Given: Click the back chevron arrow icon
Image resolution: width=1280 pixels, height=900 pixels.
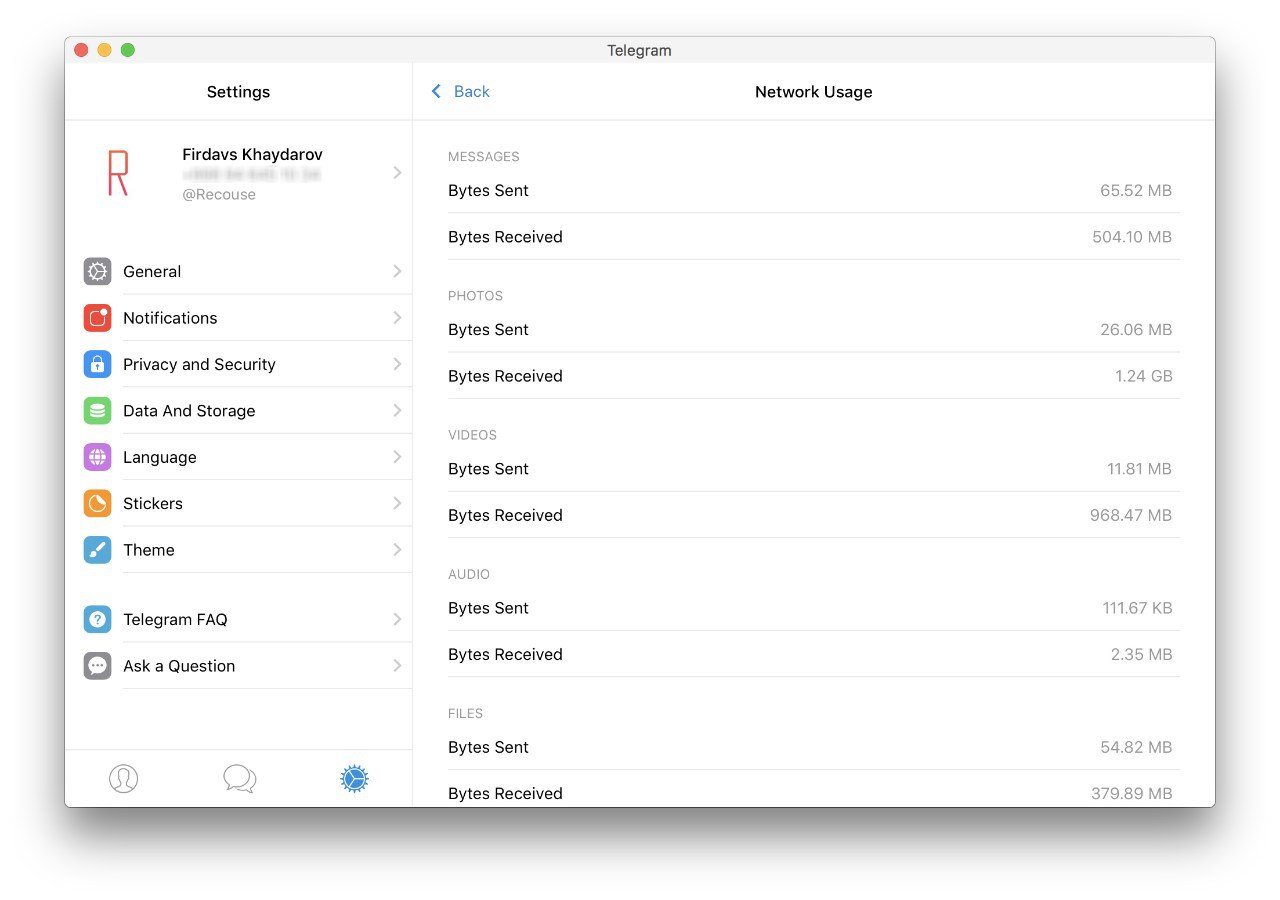Looking at the screenshot, I should tap(436, 92).
